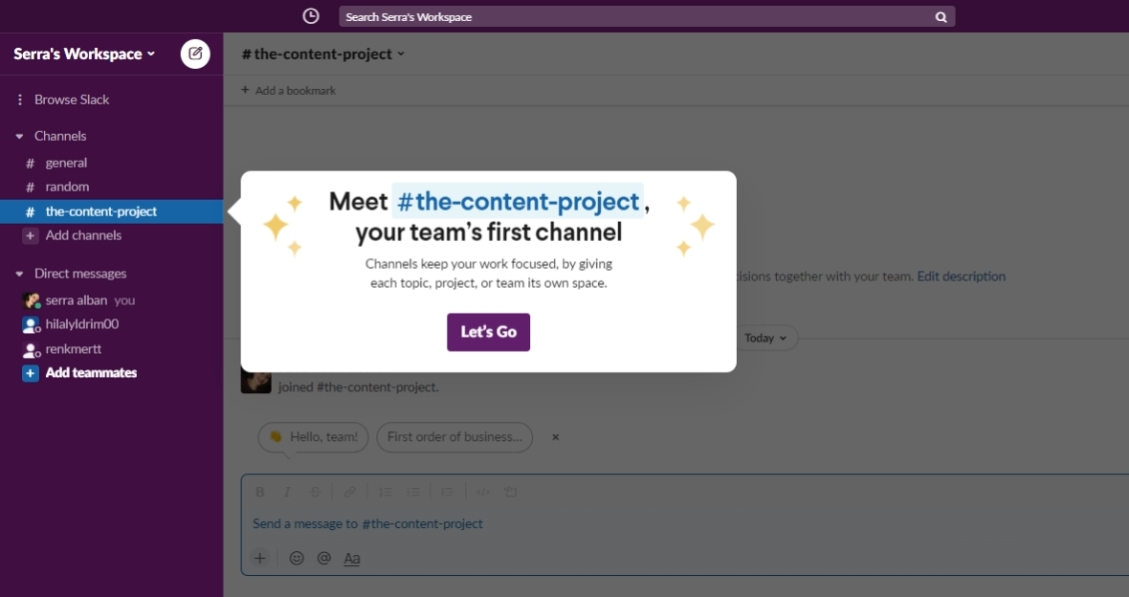Viewport: 1129px width, 597px height.
Task: Toggle strikethrough formatting in the composer
Action: pos(313,491)
